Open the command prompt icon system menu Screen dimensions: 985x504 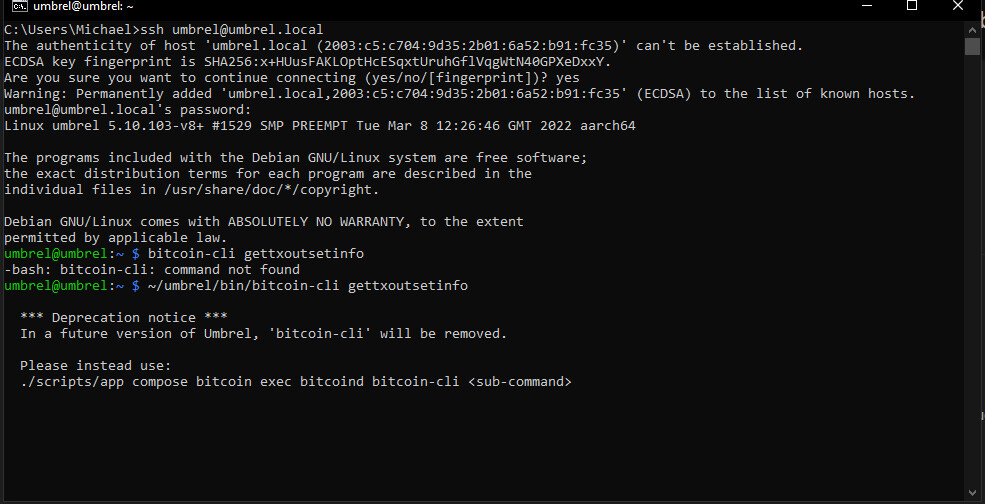pos(19,6)
